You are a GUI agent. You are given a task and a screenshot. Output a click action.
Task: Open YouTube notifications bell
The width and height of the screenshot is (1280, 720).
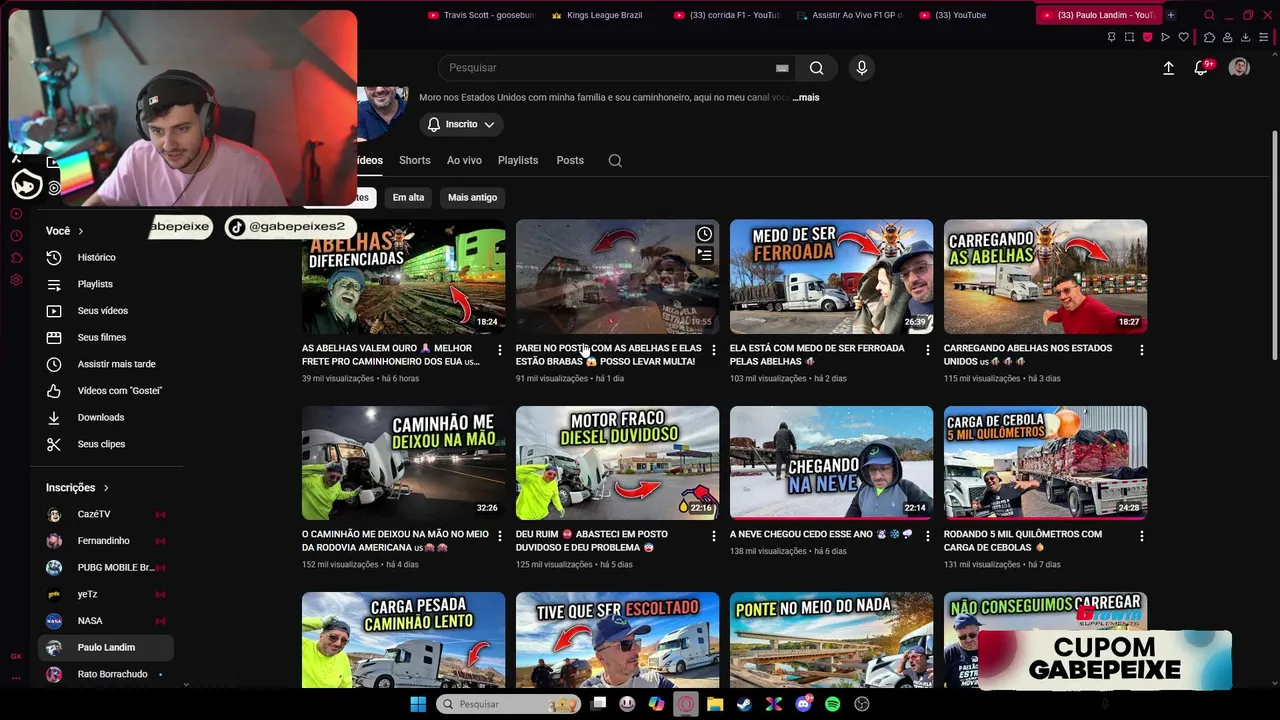coord(1203,68)
